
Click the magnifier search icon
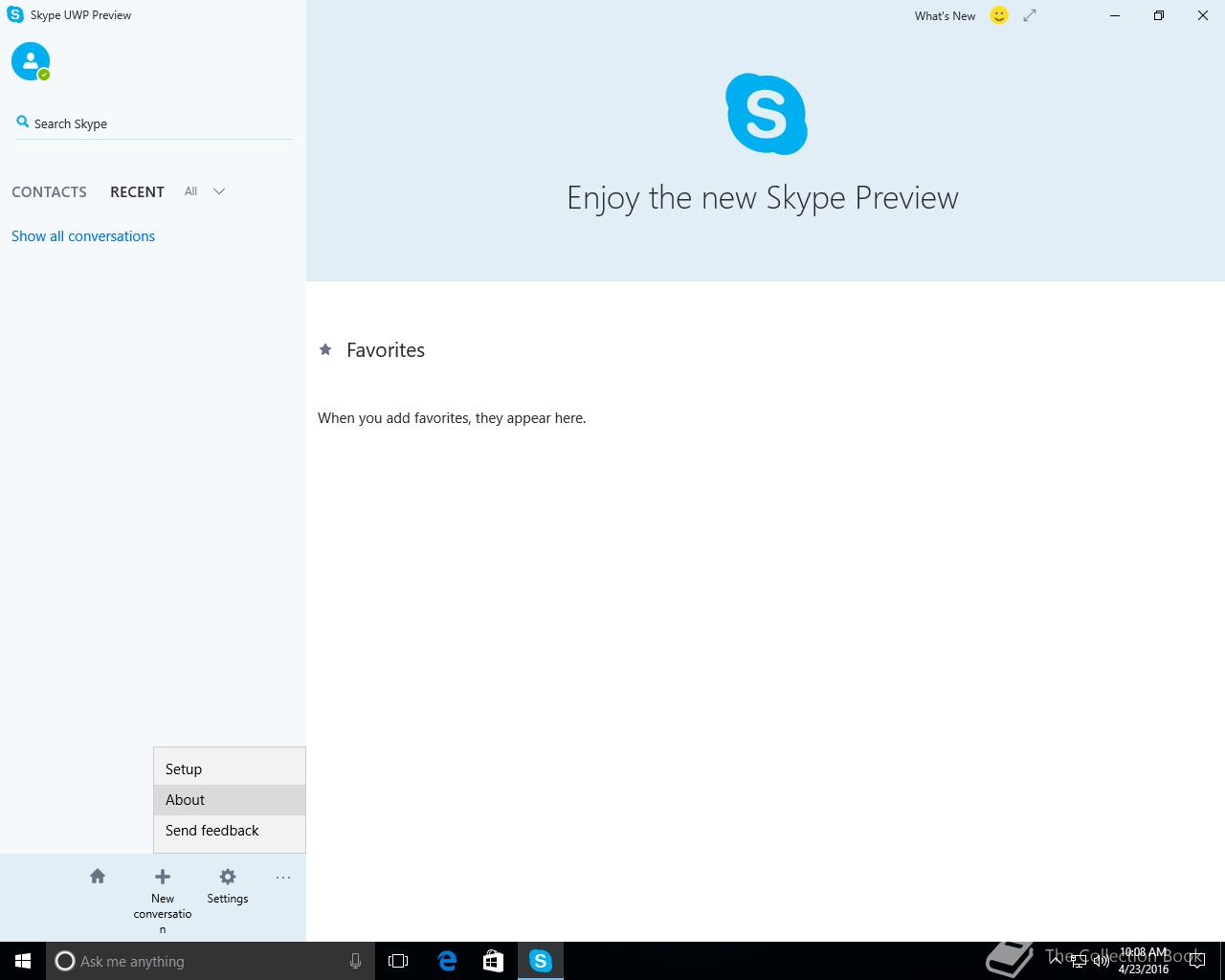click(x=23, y=122)
